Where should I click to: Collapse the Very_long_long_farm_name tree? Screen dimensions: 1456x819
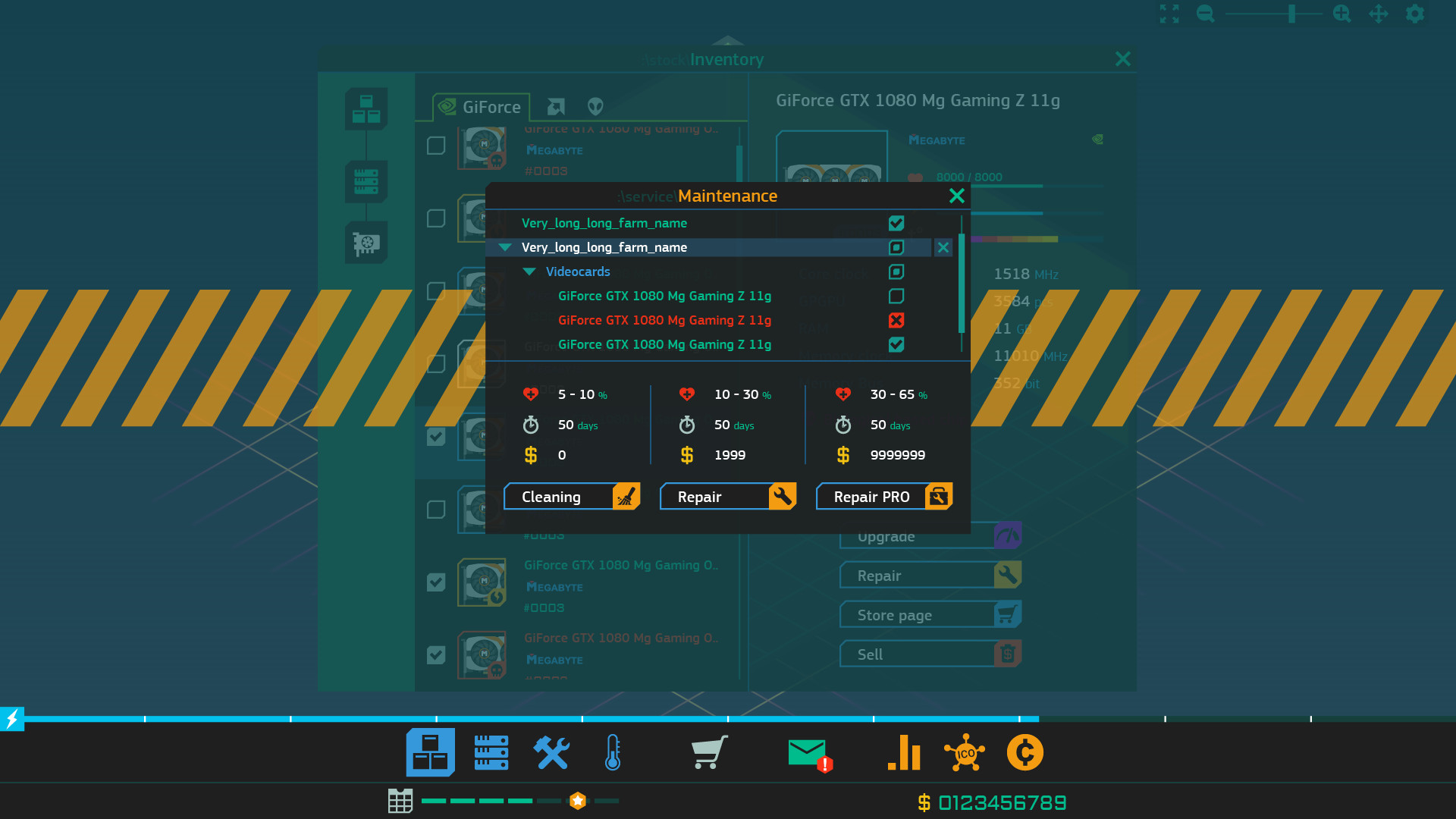[505, 247]
